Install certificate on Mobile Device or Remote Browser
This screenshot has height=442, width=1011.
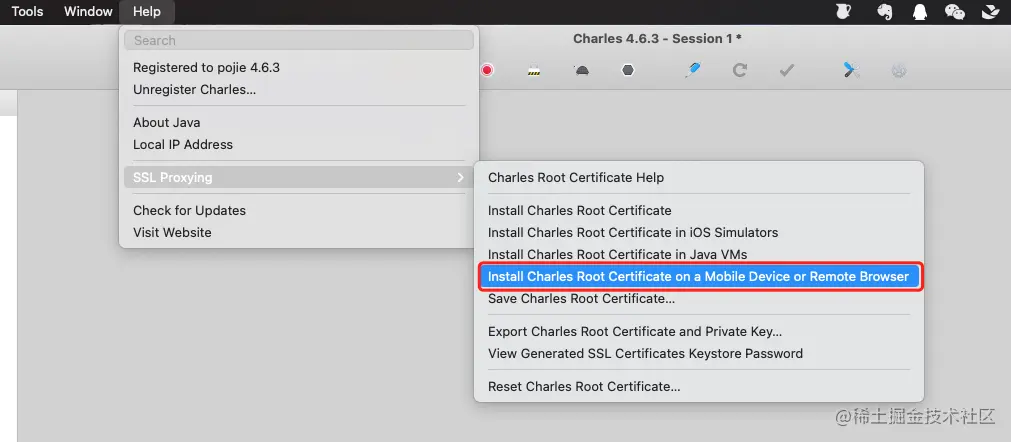699,276
